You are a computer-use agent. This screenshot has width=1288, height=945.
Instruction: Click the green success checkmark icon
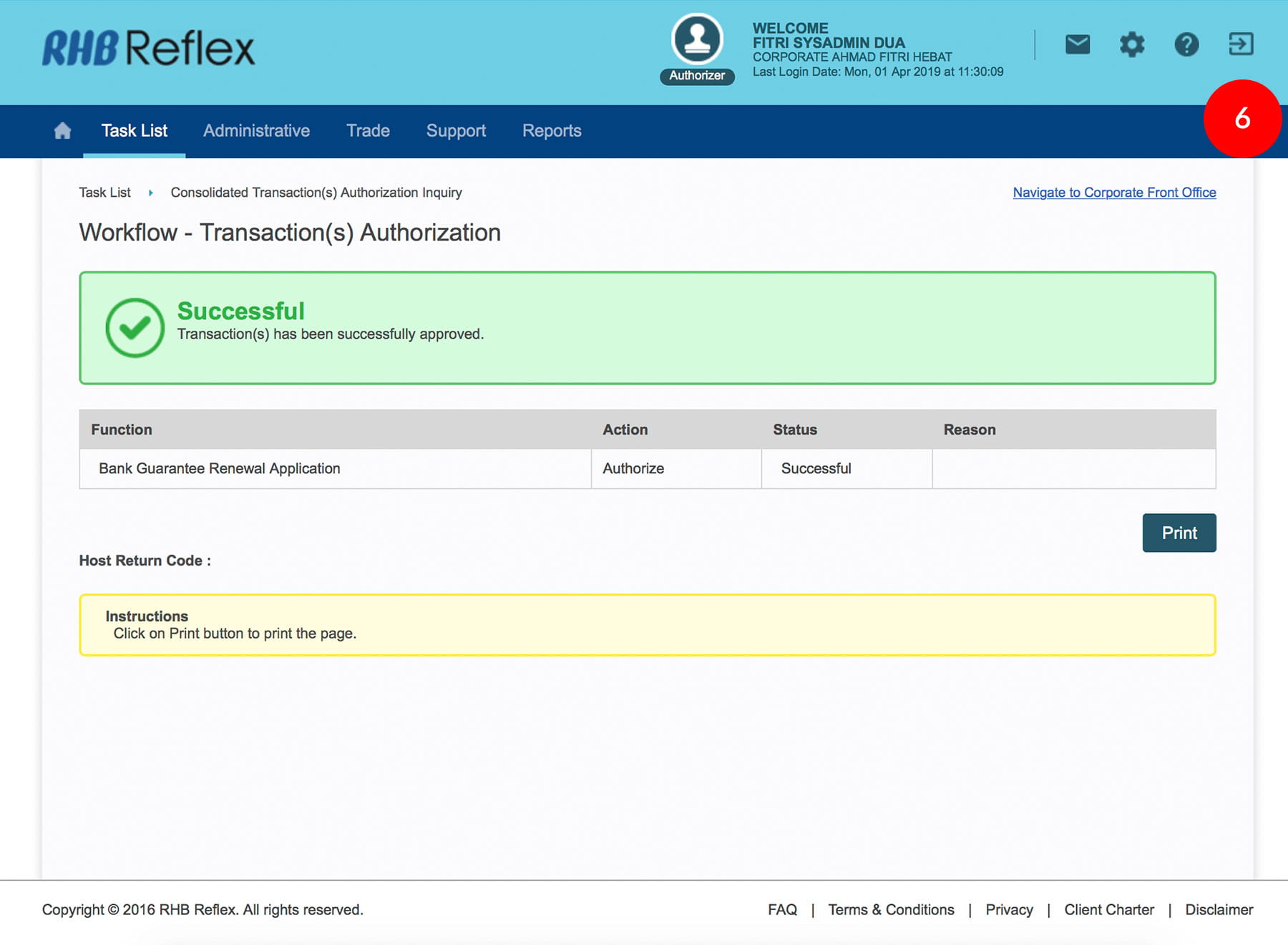point(135,328)
